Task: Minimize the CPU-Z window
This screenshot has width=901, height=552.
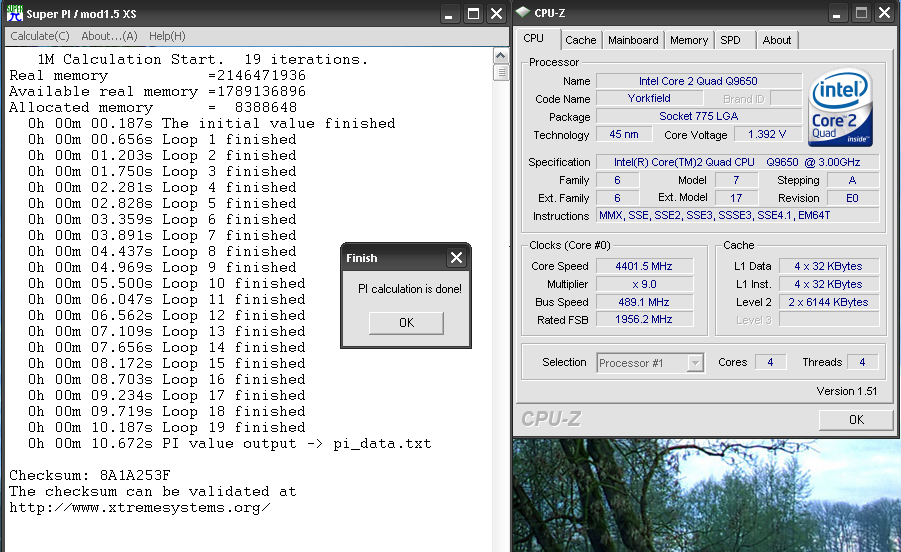Action: (837, 13)
